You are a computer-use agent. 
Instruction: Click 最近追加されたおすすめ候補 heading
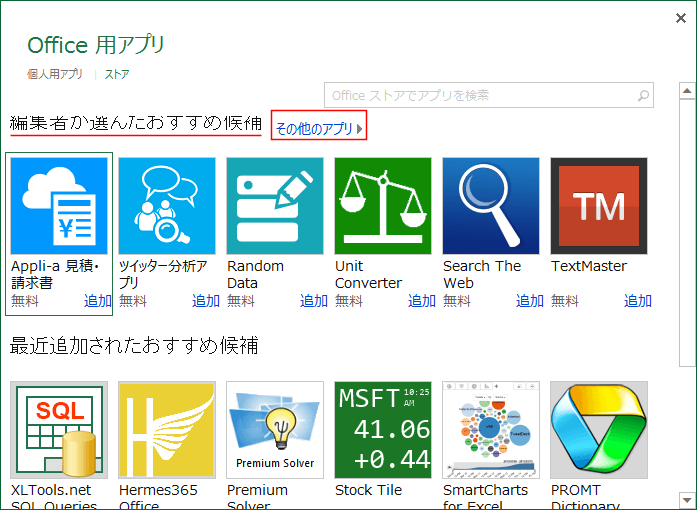[x=134, y=345]
